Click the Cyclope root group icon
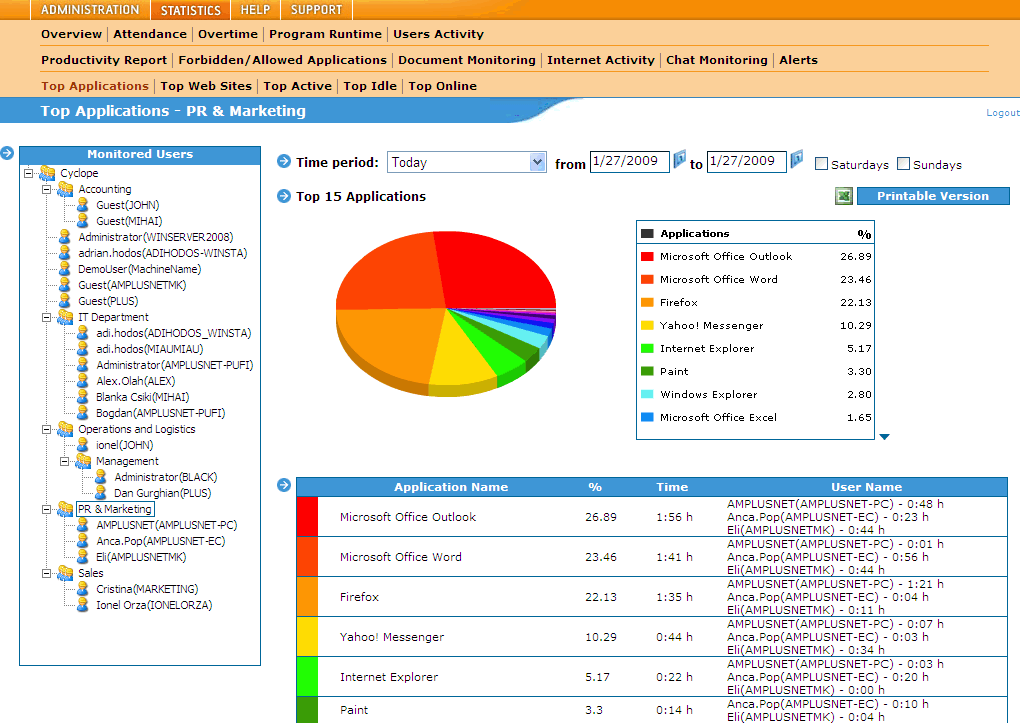Image resolution: width=1020 pixels, height=723 pixels. click(47, 173)
